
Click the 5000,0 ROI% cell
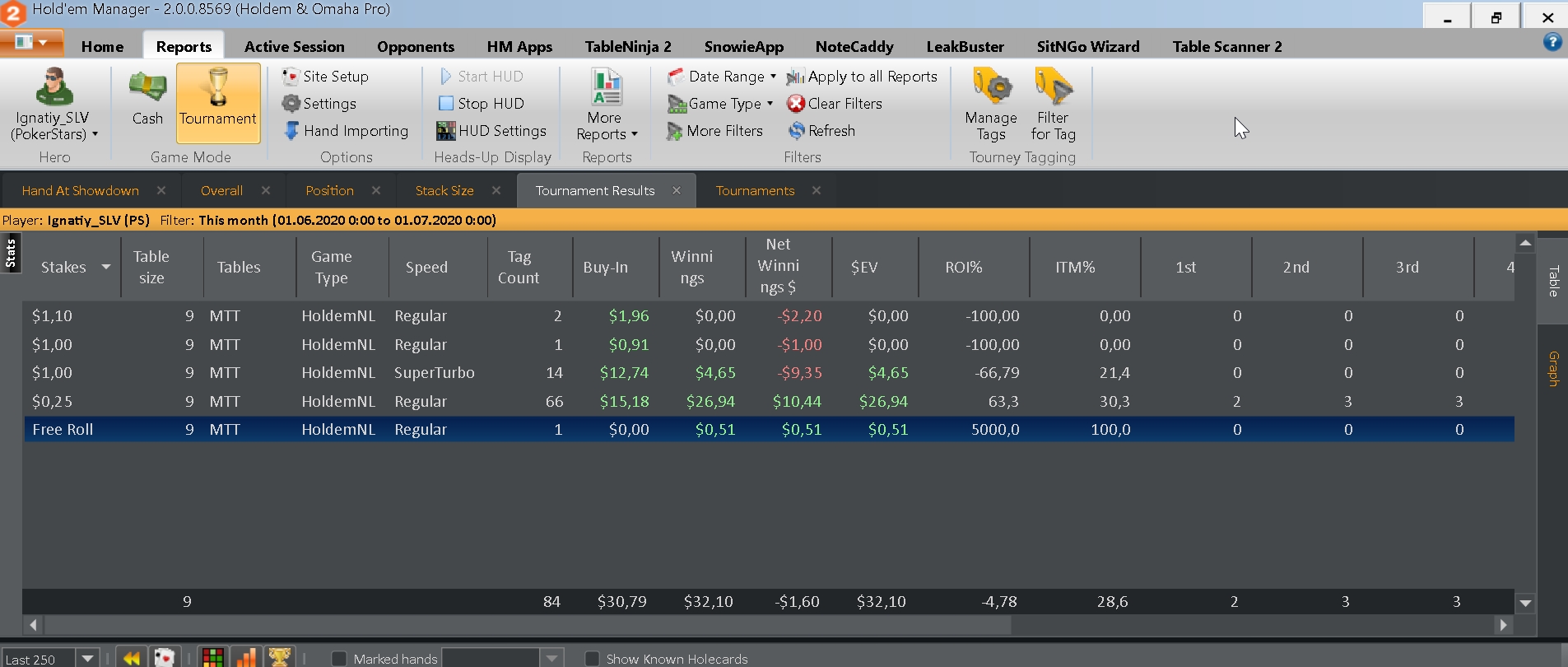(x=994, y=430)
